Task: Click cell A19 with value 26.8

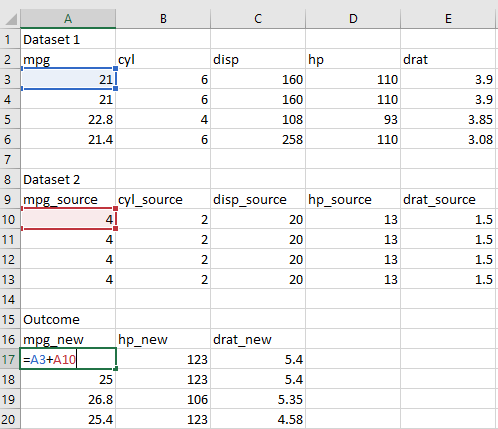Action: [68, 399]
